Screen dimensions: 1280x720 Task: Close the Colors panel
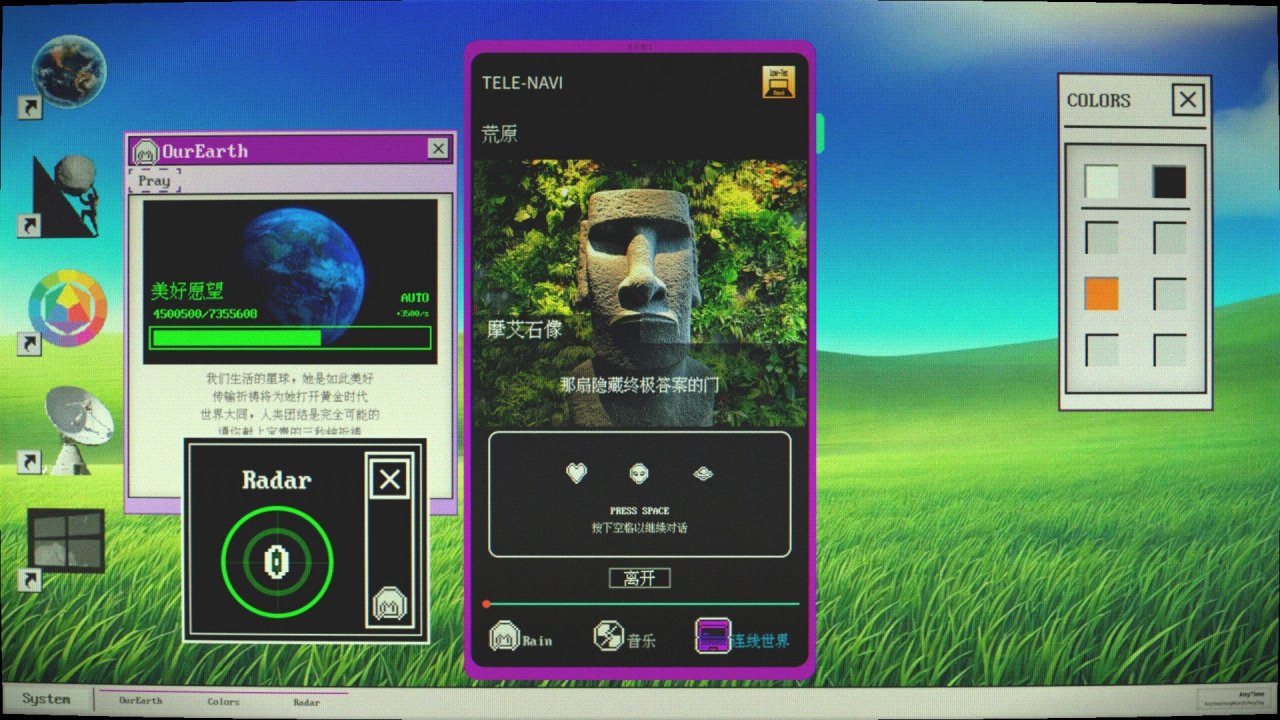(x=1187, y=100)
